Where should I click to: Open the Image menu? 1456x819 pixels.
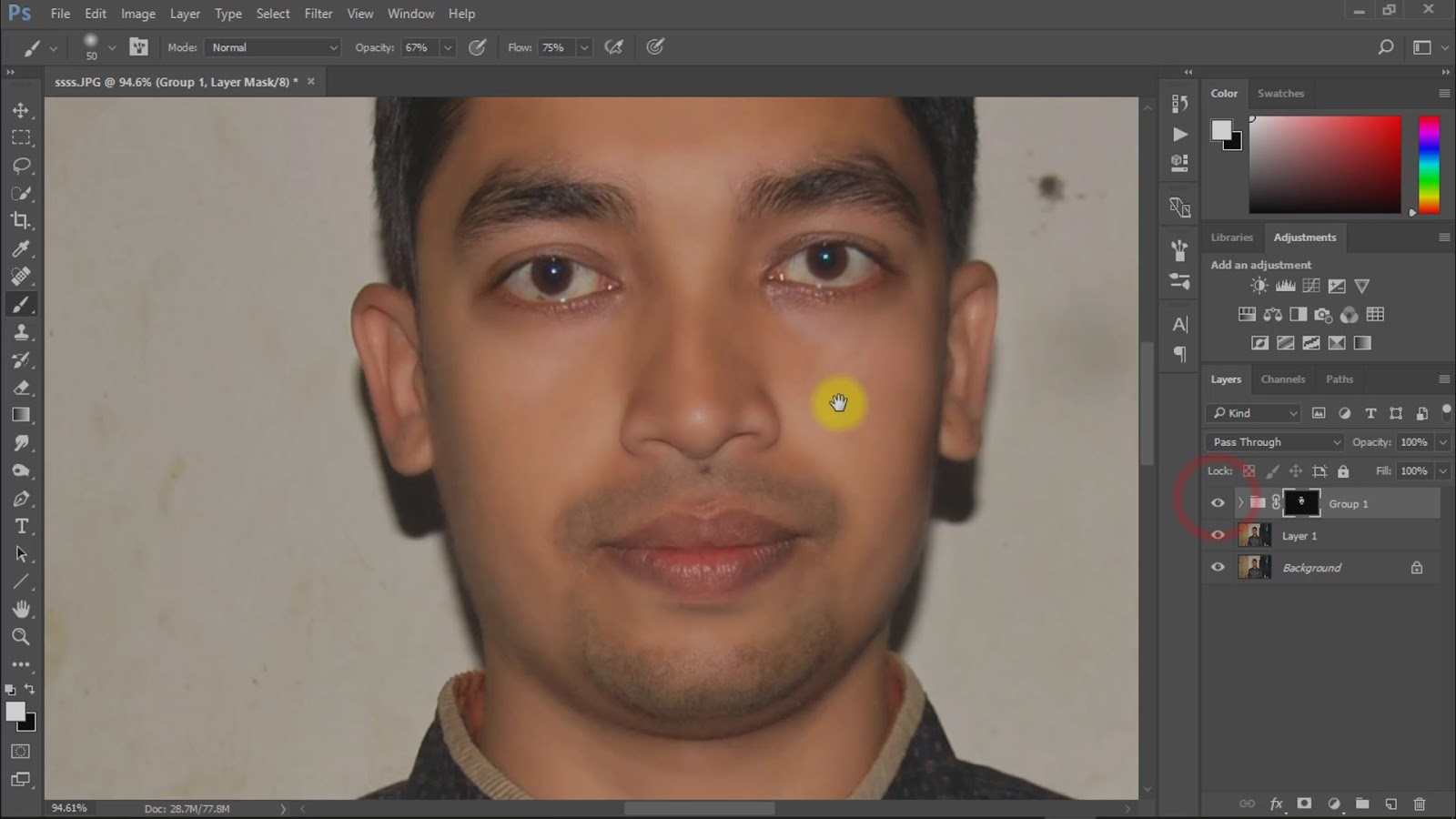coord(138,14)
